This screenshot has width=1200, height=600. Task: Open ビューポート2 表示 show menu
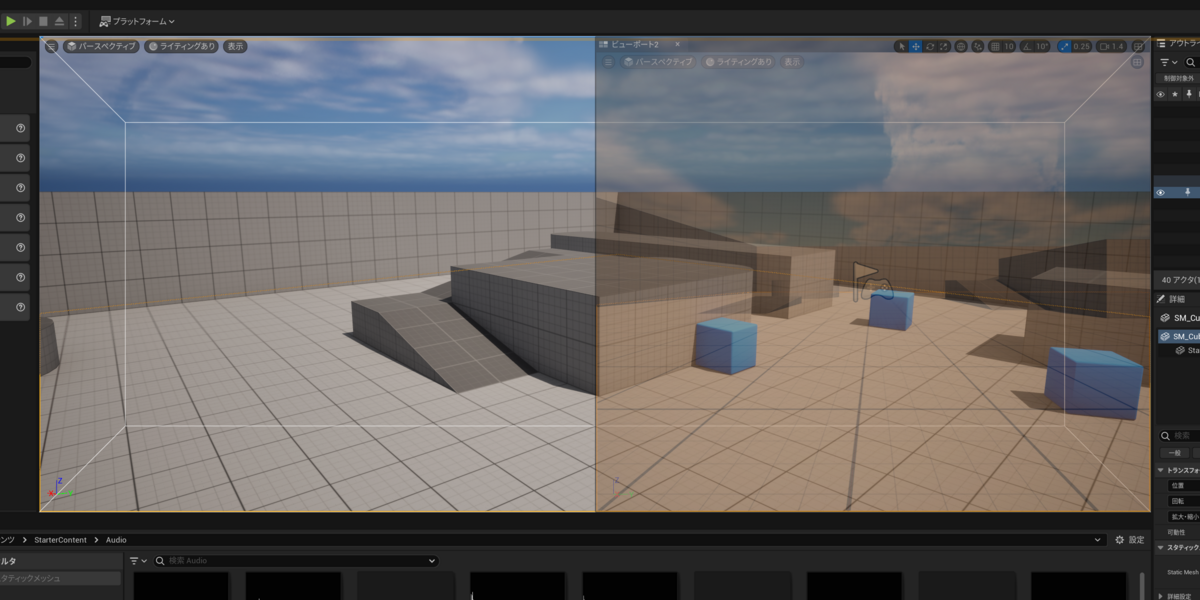(x=792, y=62)
